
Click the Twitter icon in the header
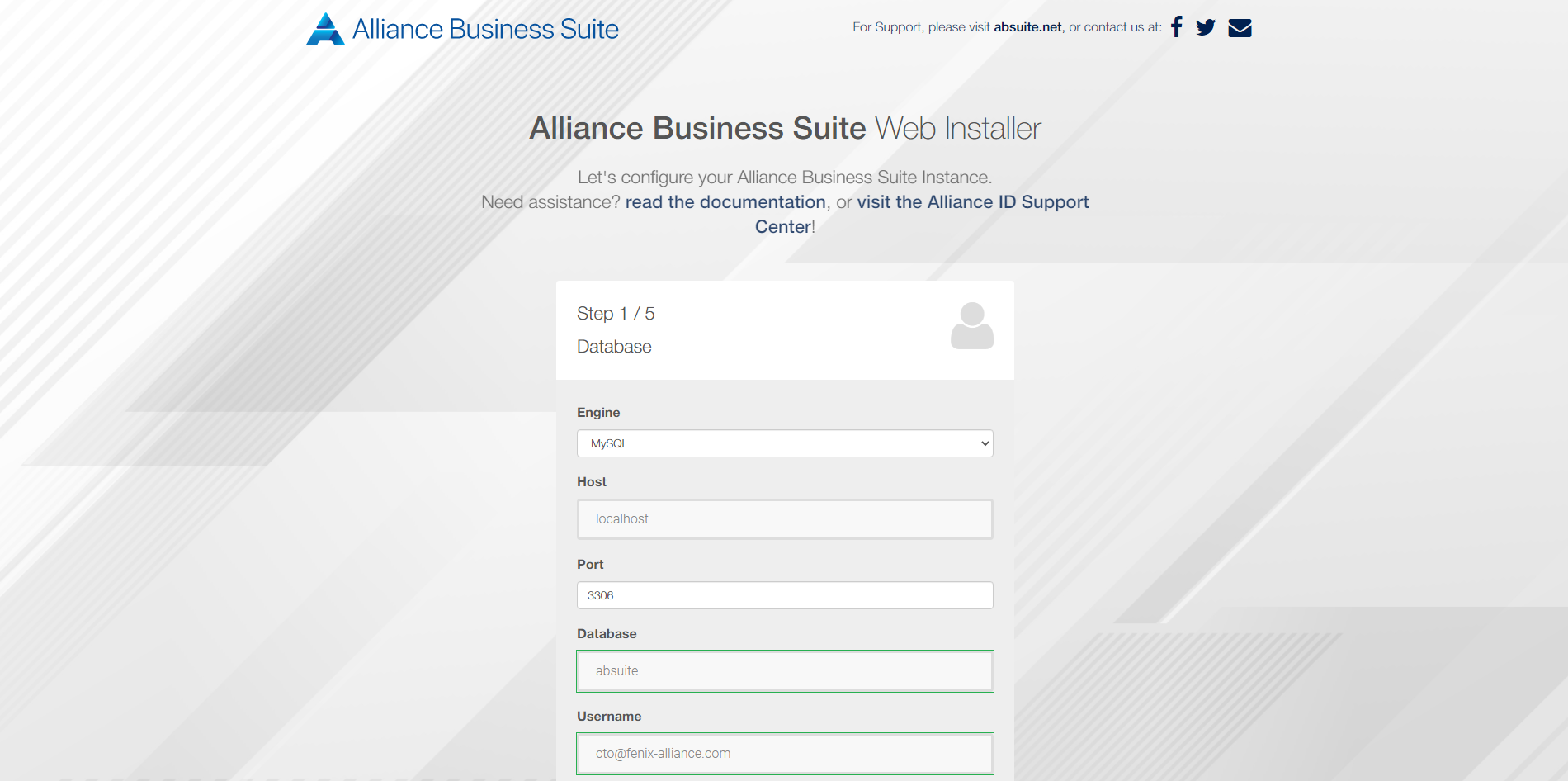(x=1206, y=26)
